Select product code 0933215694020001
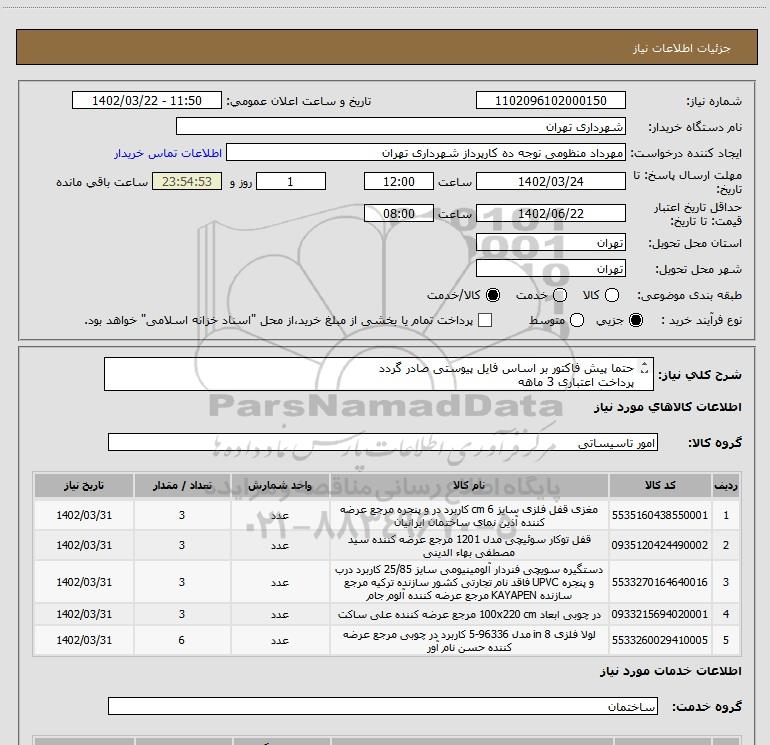Viewport: 770px width, 745px height. 660,614
